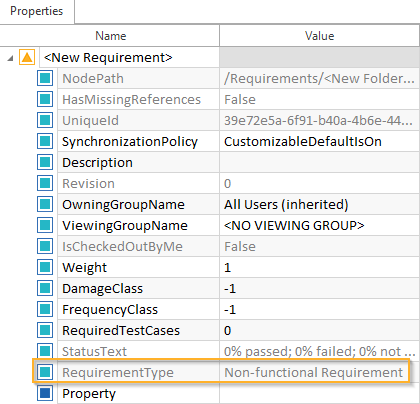This screenshot has width=420, height=404.
Task: Click the FrequencyClass value cell
Action: pyautogui.click(x=319, y=309)
